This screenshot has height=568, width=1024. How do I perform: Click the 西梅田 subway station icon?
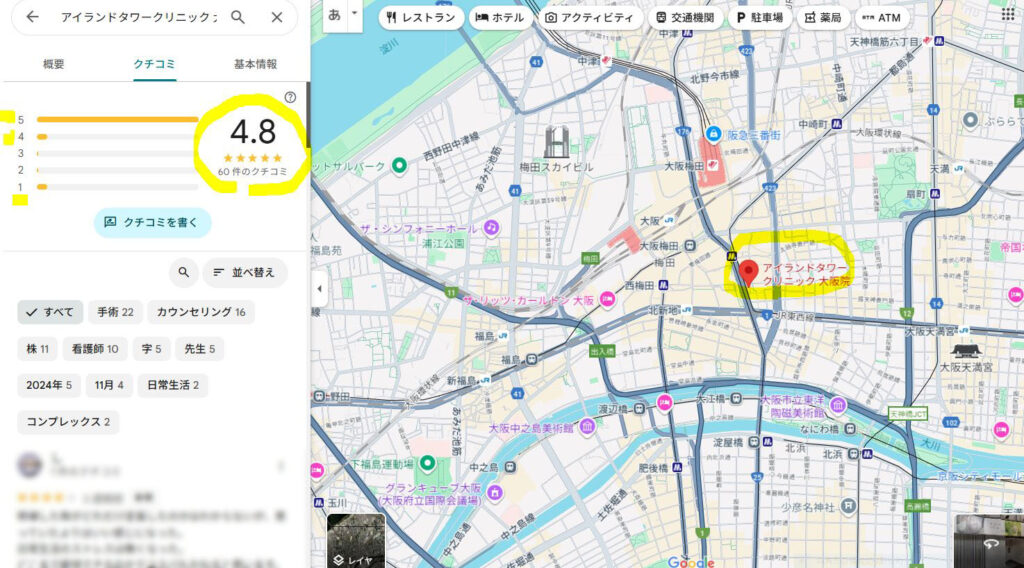pyautogui.click(x=663, y=285)
